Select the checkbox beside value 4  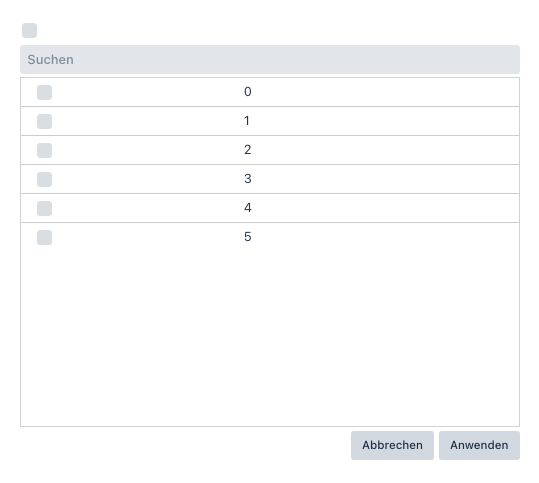44,208
